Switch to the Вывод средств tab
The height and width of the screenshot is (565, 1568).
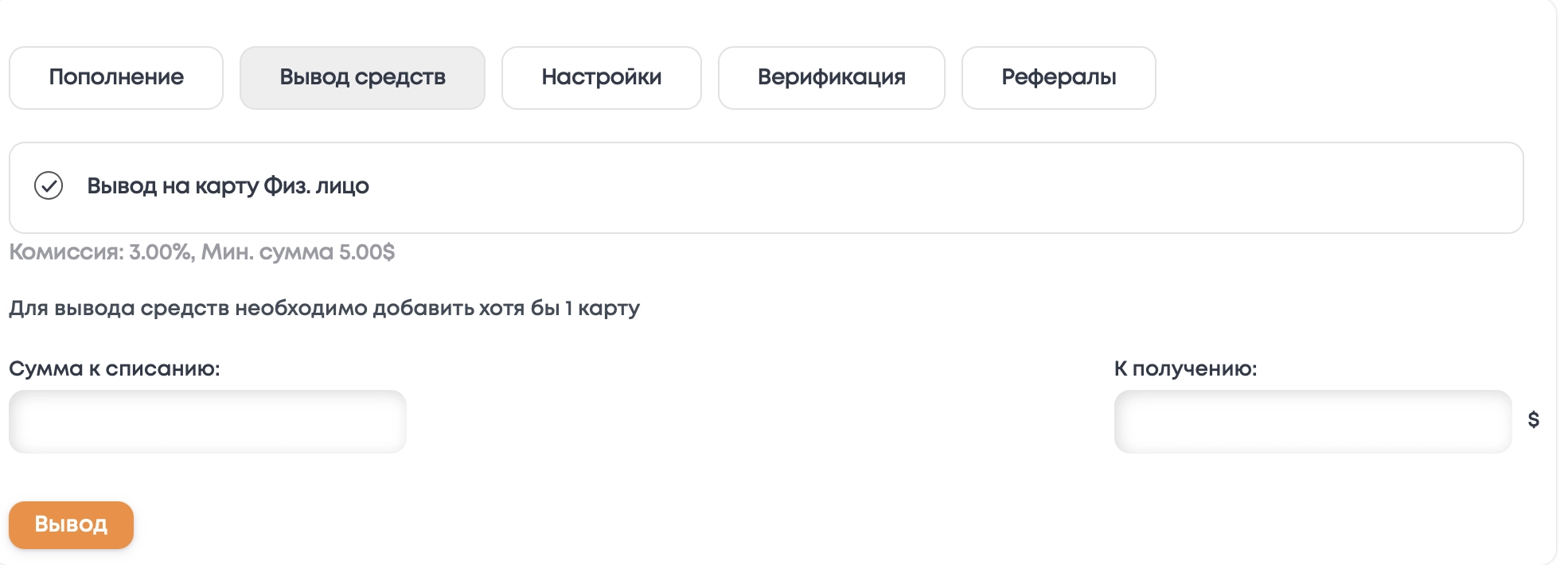point(362,77)
